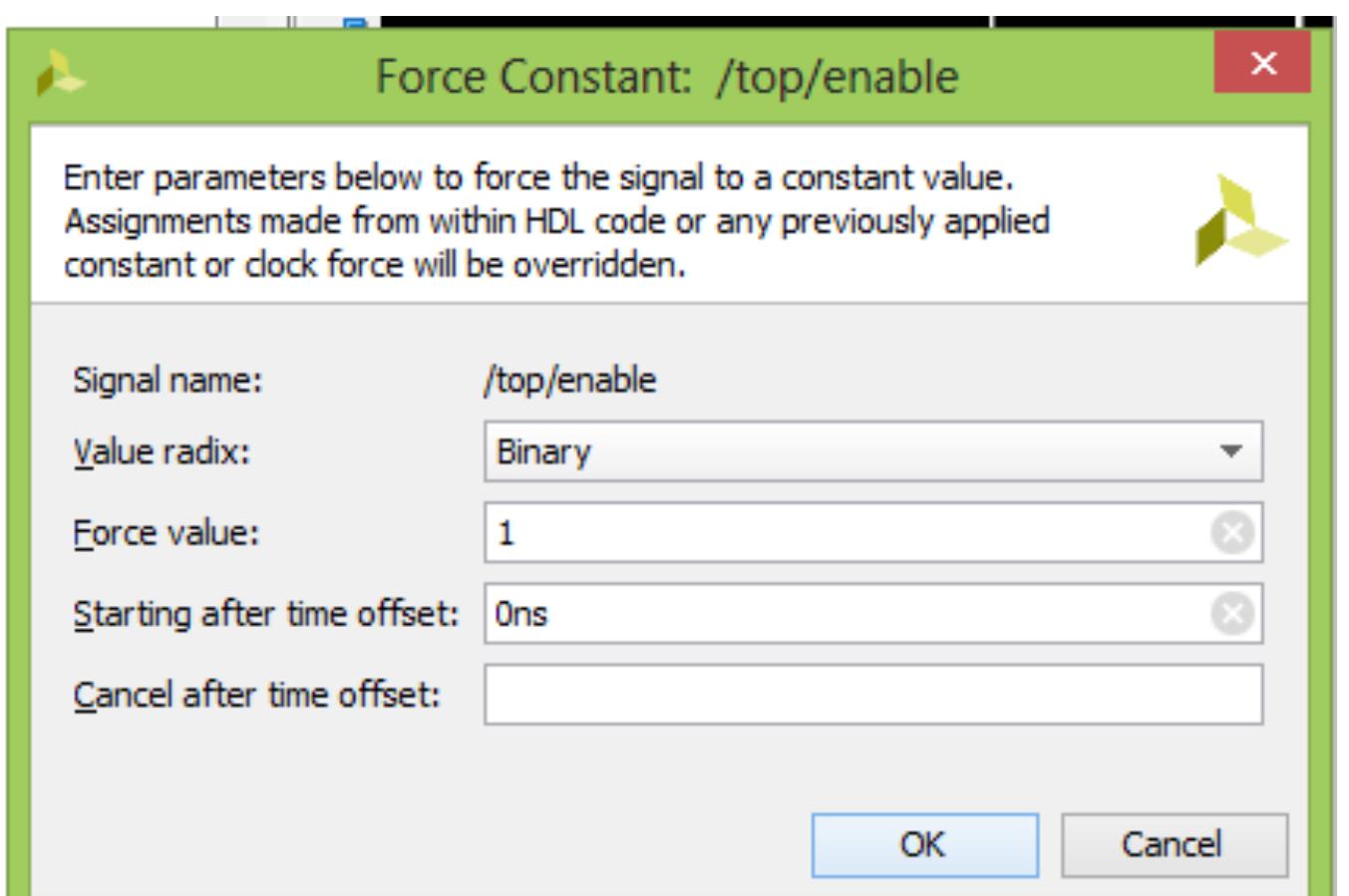Click the Value radix dropdown arrow

(1231, 451)
